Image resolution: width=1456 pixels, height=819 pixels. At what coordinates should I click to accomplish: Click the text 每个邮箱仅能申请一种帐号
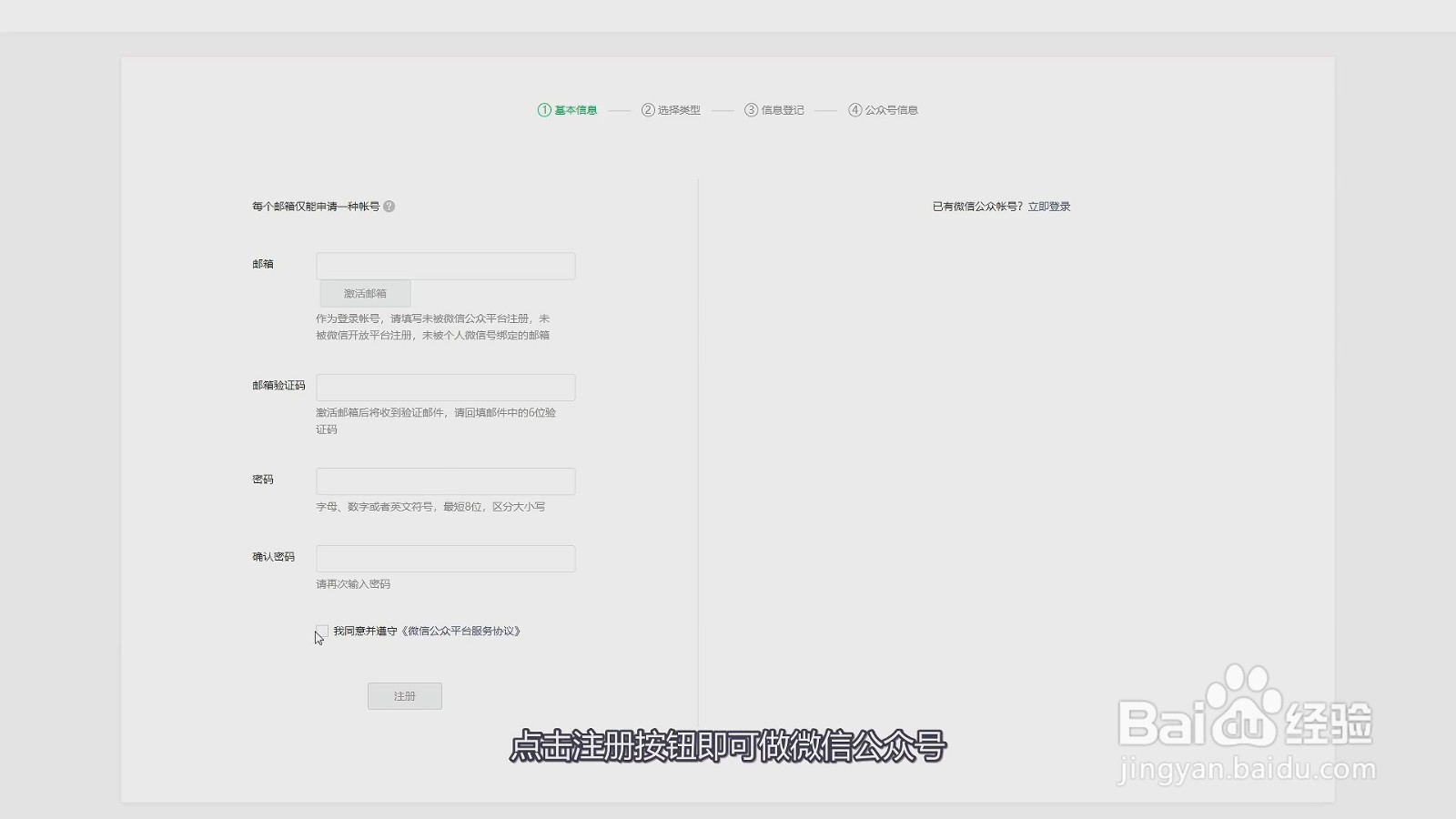[316, 207]
